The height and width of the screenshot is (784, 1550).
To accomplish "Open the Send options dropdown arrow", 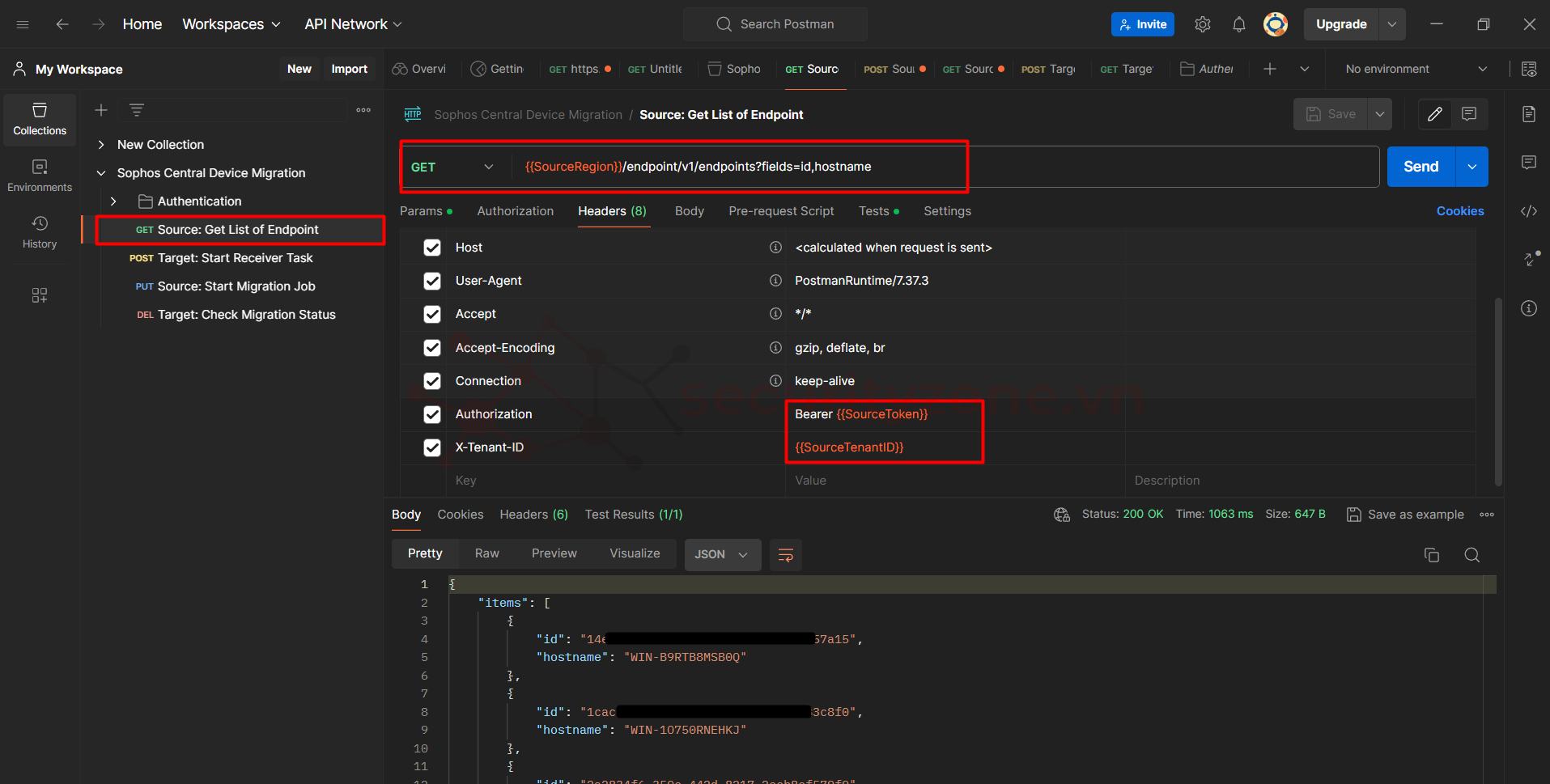I will (x=1472, y=167).
